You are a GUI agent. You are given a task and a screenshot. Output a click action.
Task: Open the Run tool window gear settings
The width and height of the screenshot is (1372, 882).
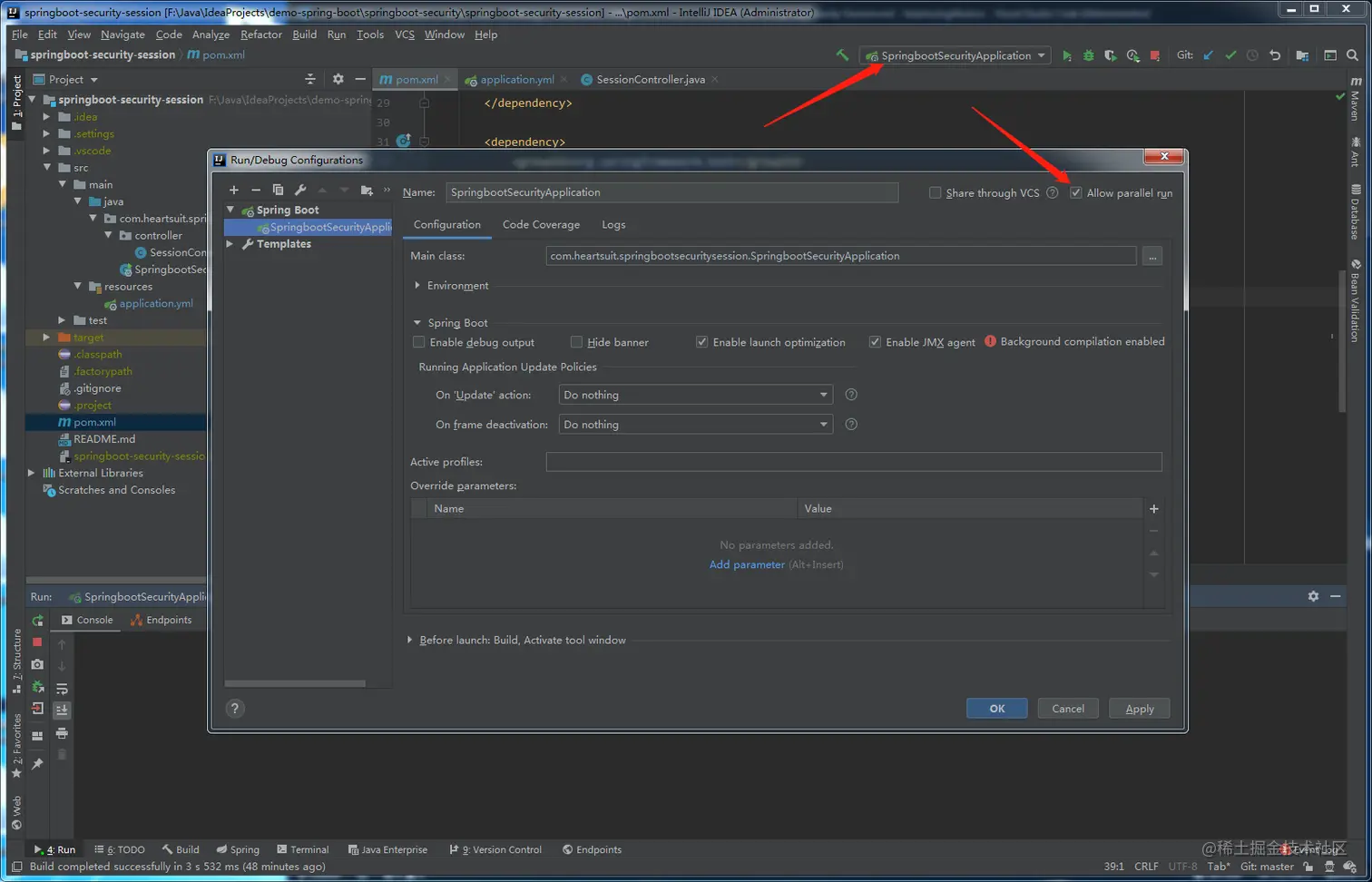click(1313, 596)
